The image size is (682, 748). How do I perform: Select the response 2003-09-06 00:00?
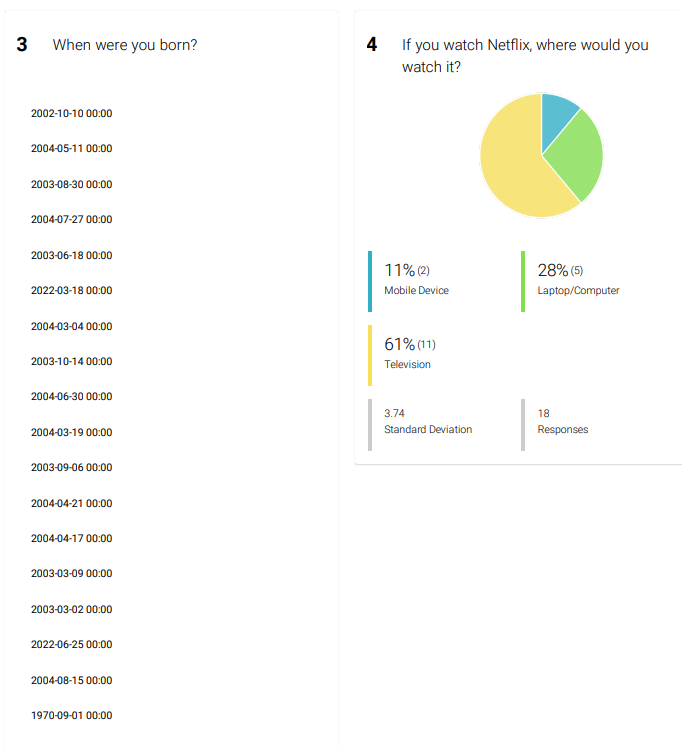pos(72,468)
